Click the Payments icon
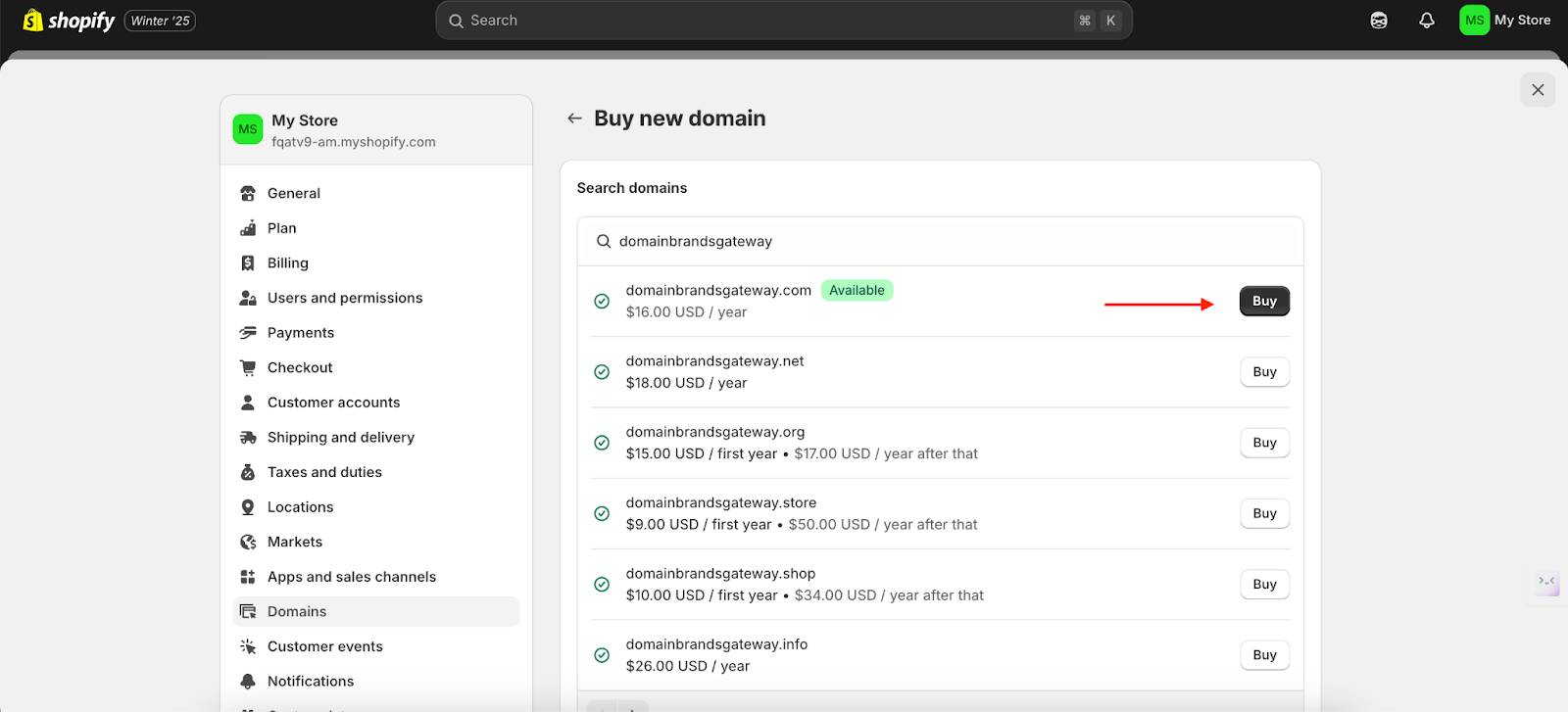 pyautogui.click(x=248, y=333)
